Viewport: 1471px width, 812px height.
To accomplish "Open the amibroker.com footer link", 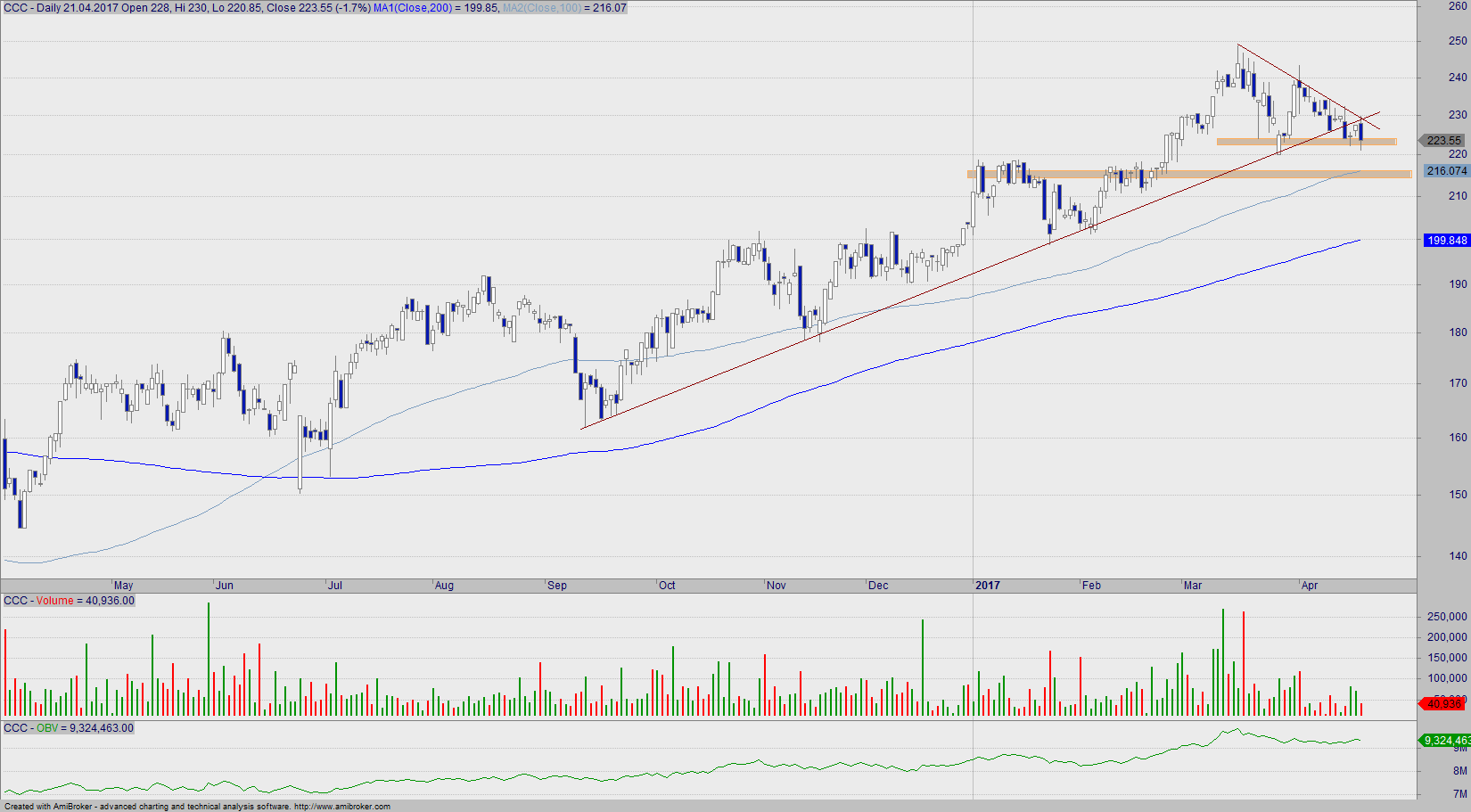I will [341, 807].
